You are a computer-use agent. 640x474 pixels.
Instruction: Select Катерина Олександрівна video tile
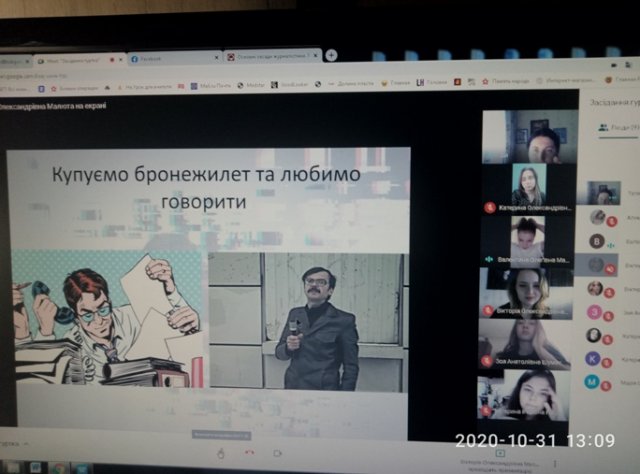click(529, 189)
